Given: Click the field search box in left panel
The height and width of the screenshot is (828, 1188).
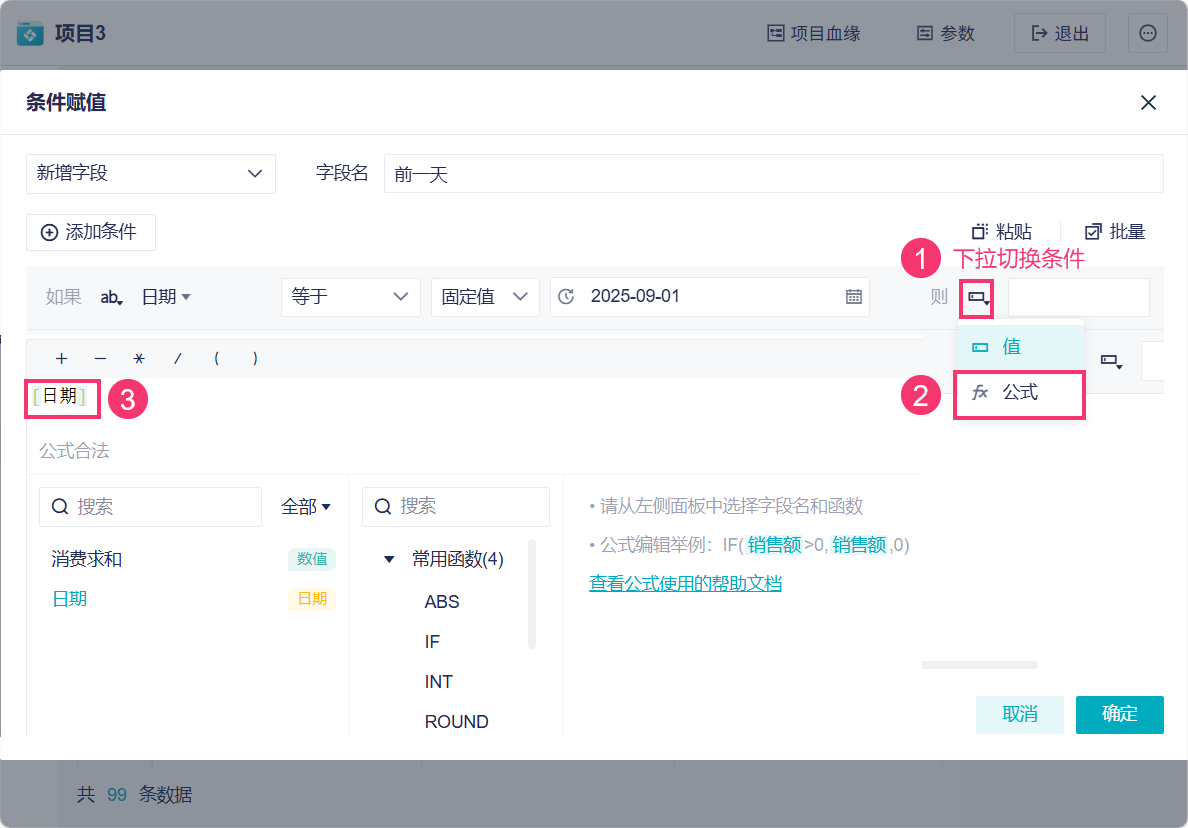Looking at the screenshot, I should coord(150,507).
